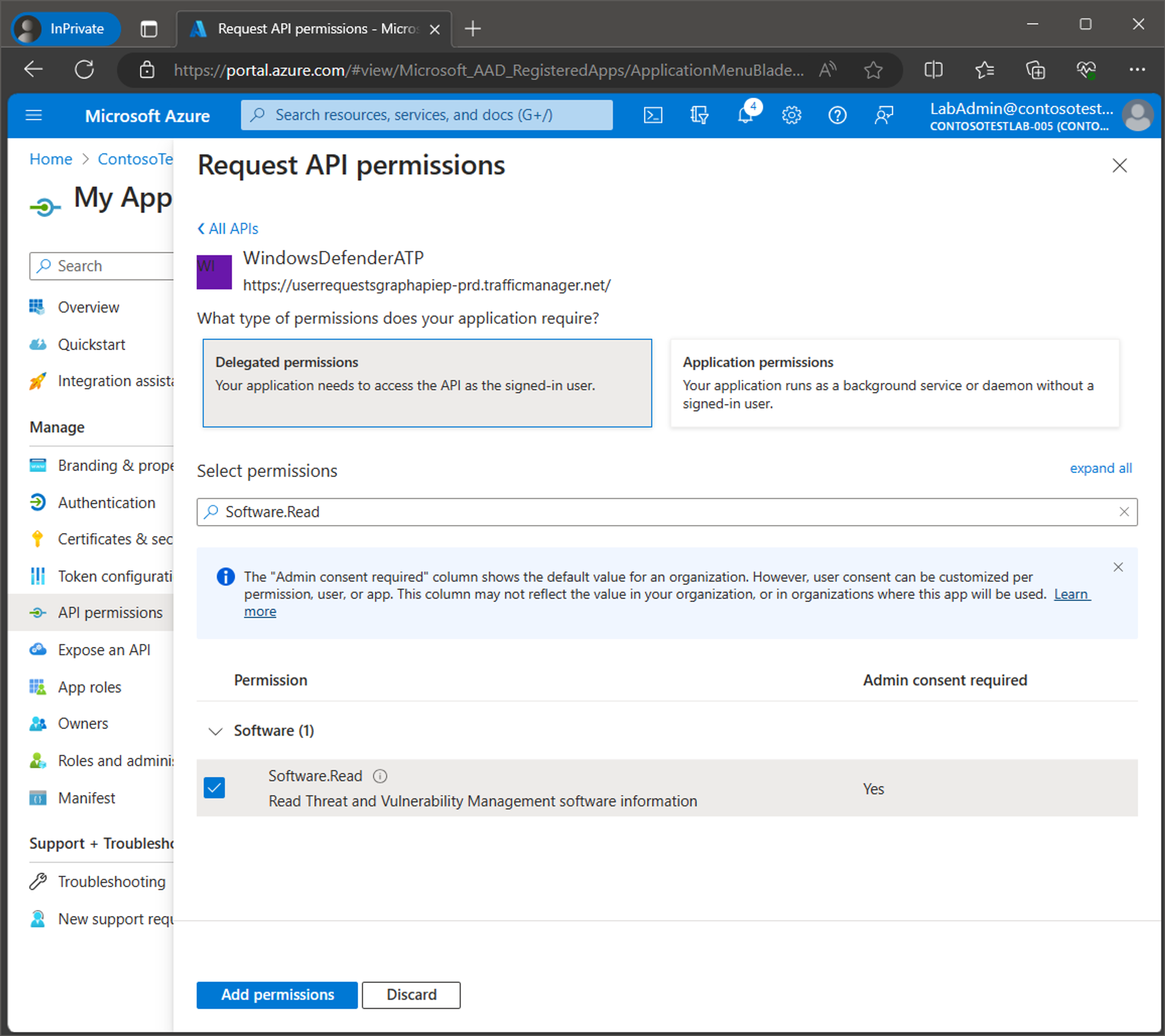The image size is (1165, 1036).
Task: Open Quickstart menu item
Action: click(x=91, y=344)
